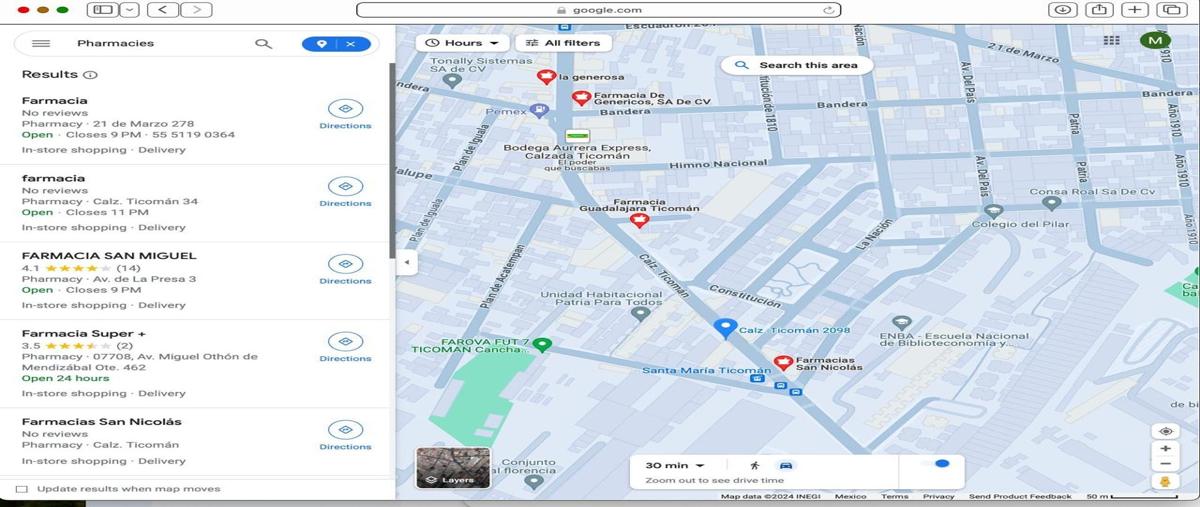Click the Calz. Ticomán 2098 blue marker

pyautogui.click(x=726, y=328)
